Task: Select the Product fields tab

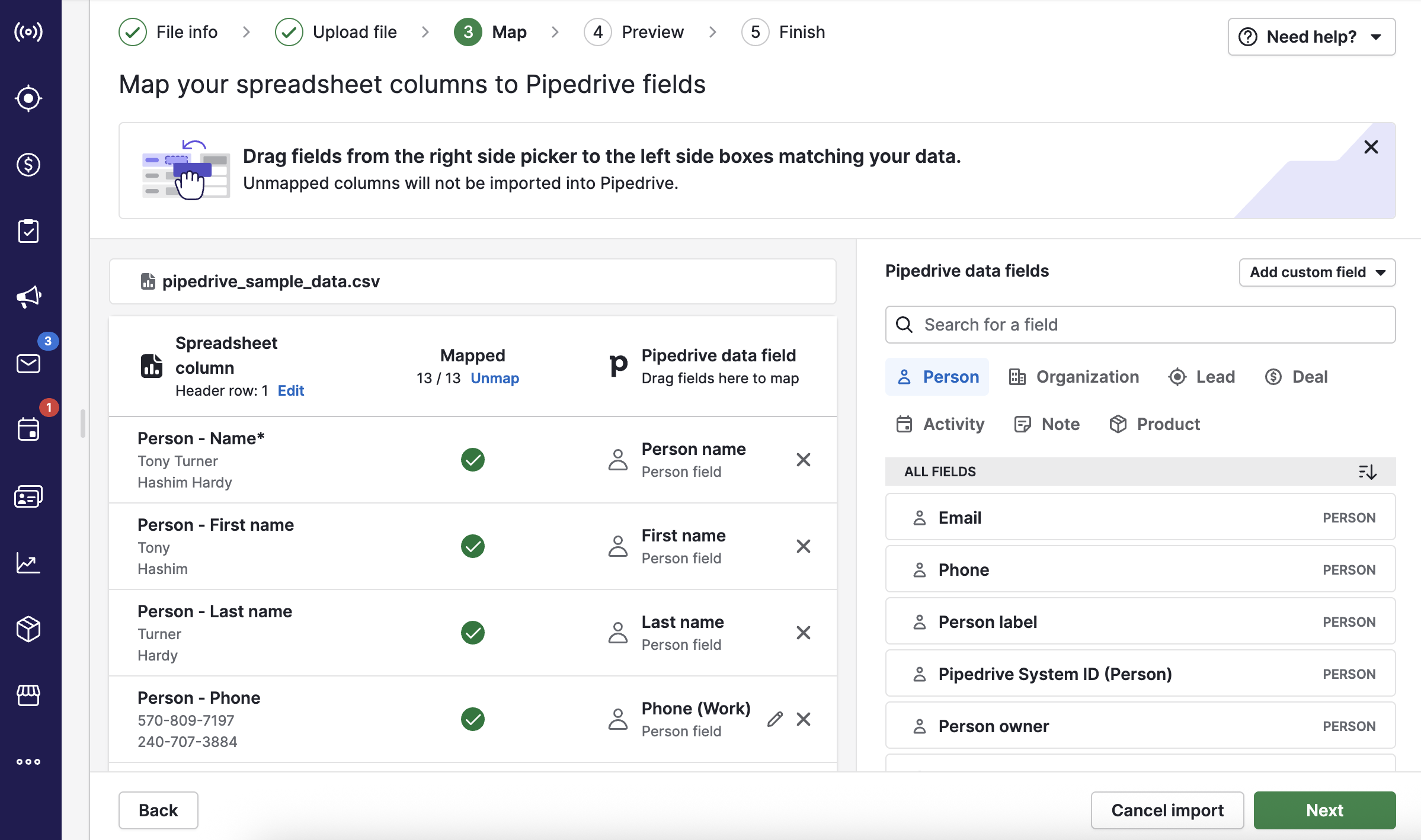Action: coord(1154,424)
